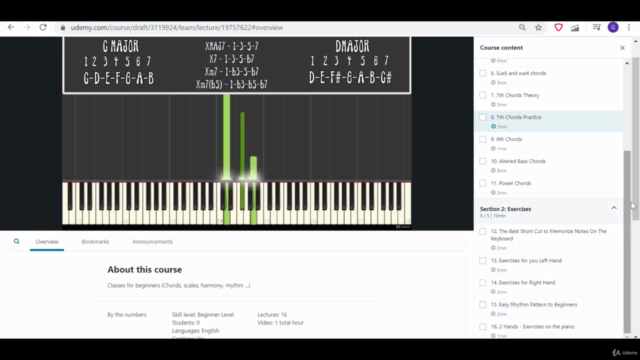The width and height of the screenshot is (640, 360).
Task: Tick the Easy Rhythm Pattern checkbox
Action: [483, 304]
